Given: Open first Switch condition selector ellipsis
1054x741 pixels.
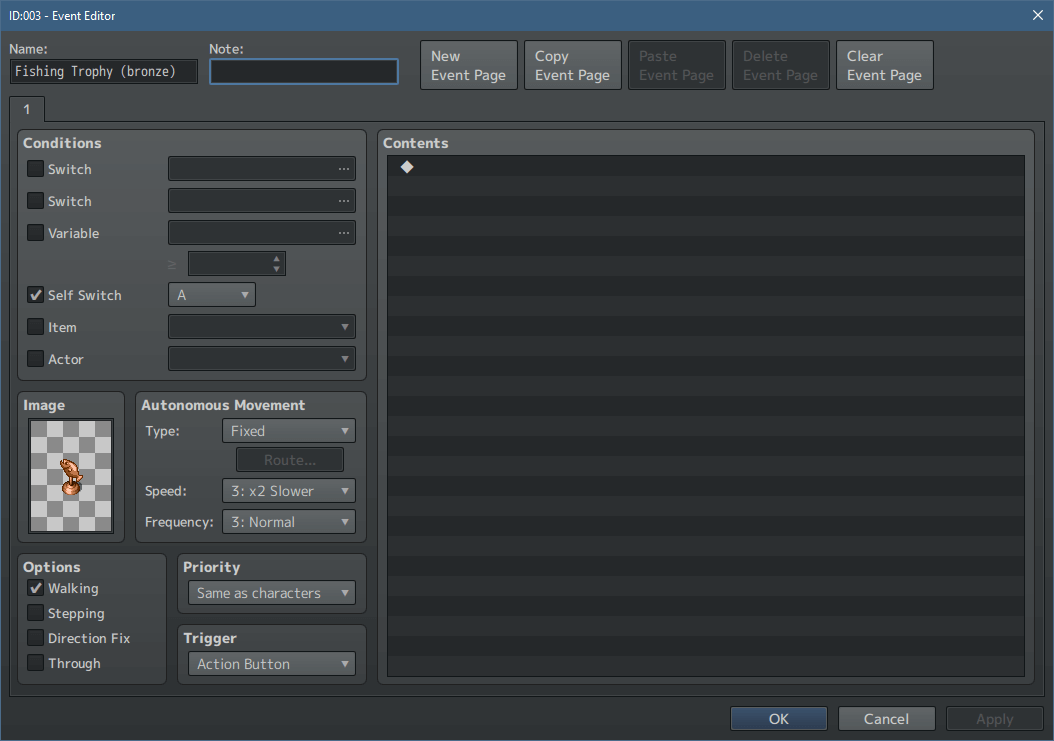Looking at the screenshot, I should 343,169.
